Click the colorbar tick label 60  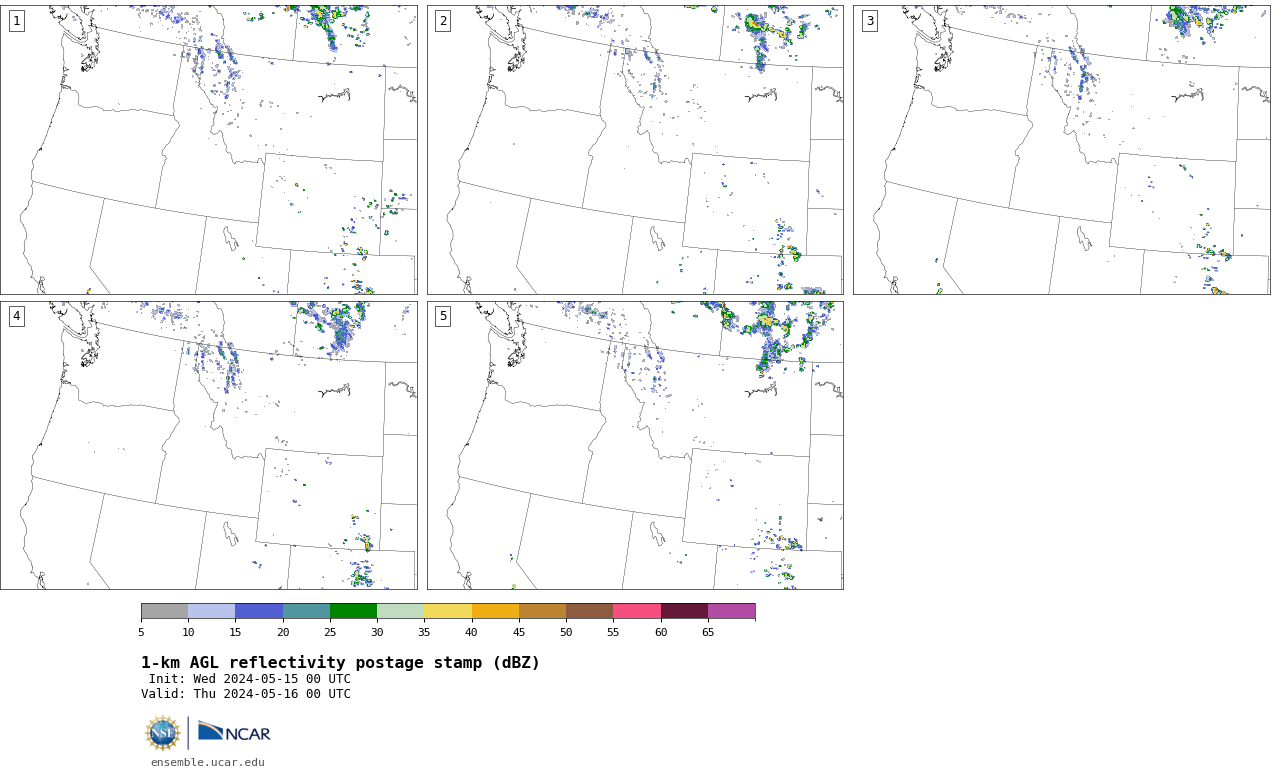coord(661,632)
